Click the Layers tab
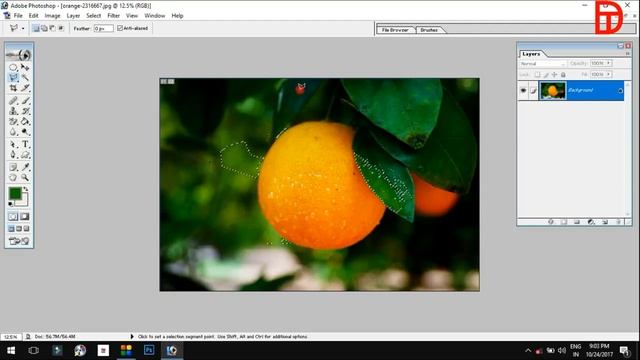The width and height of the screenshot is (640, 360). coord(531,54)
